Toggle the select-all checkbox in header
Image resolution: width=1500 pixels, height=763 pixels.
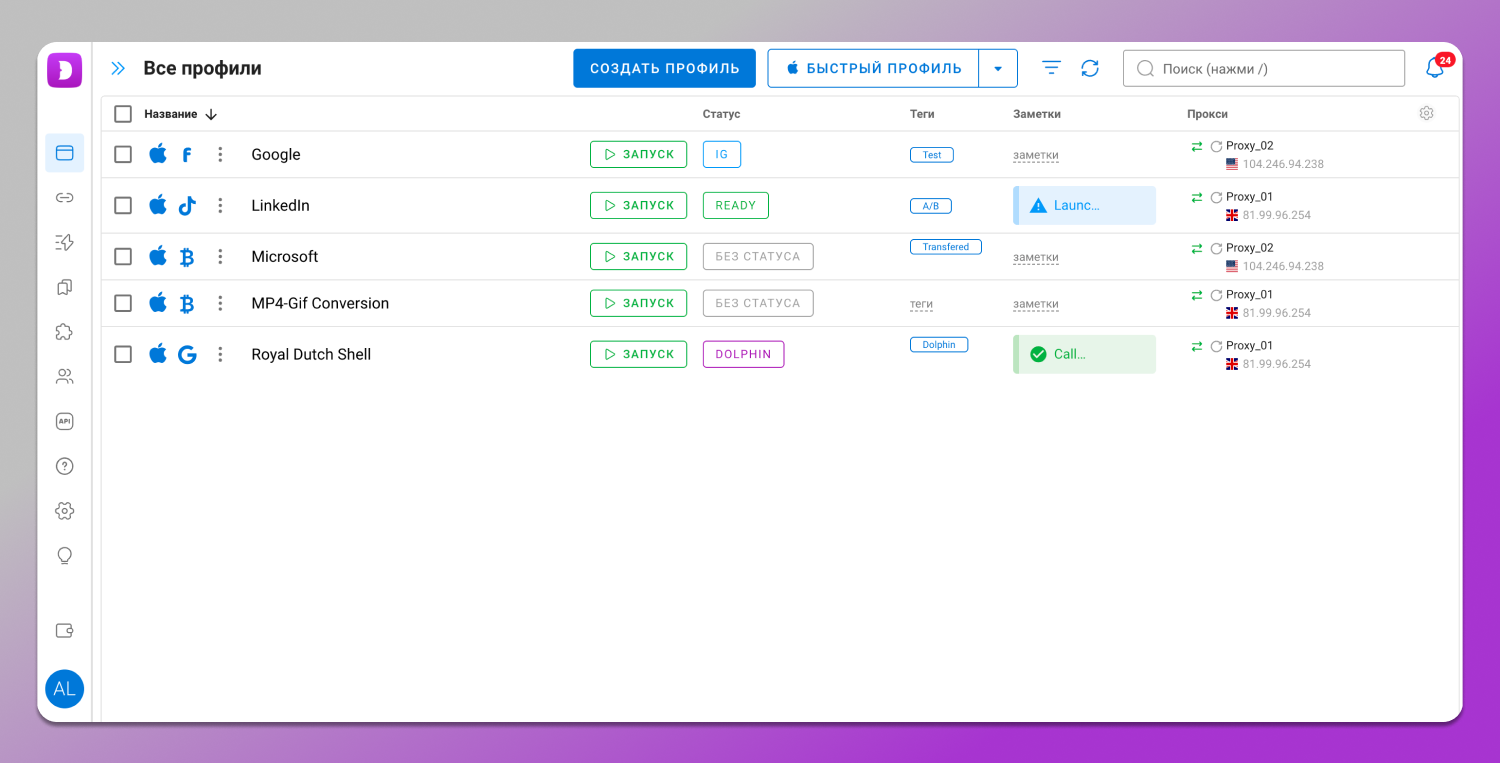pos(123,114)
